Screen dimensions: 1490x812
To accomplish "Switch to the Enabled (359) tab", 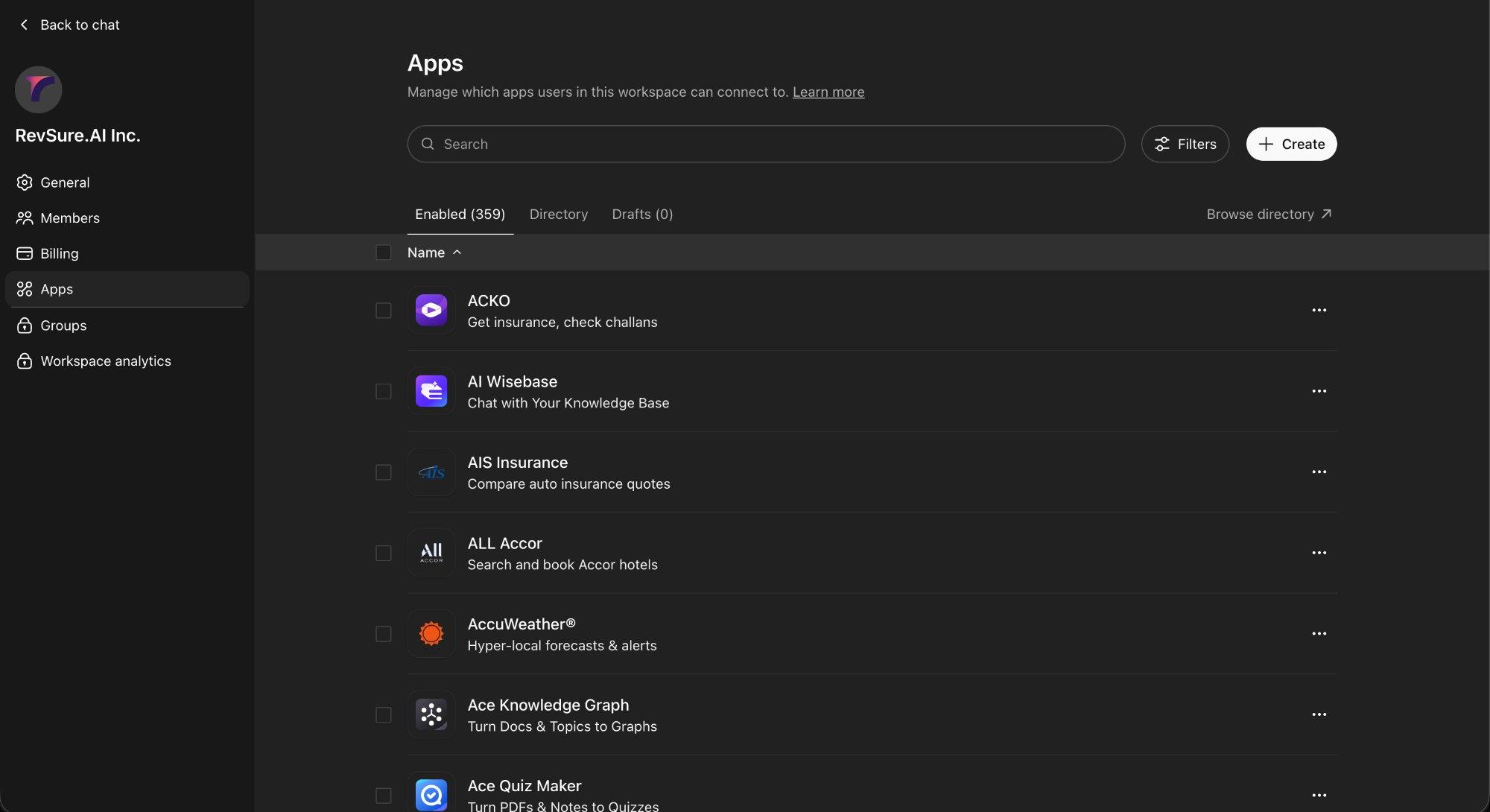I will pyautogui.click(x=460, y=215).
